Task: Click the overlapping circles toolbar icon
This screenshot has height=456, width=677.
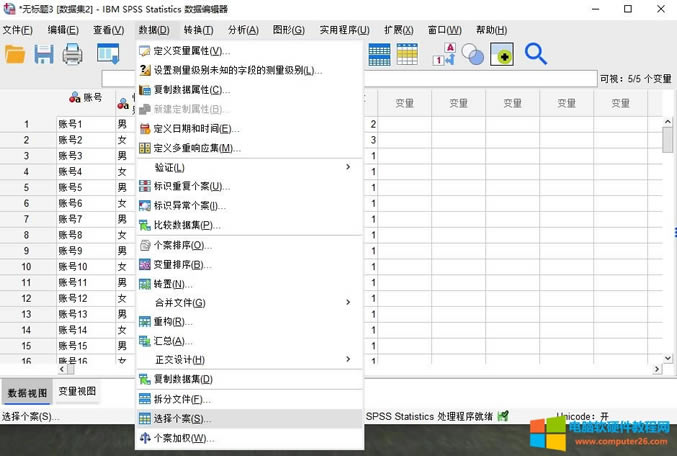Action: coord(473,55)
